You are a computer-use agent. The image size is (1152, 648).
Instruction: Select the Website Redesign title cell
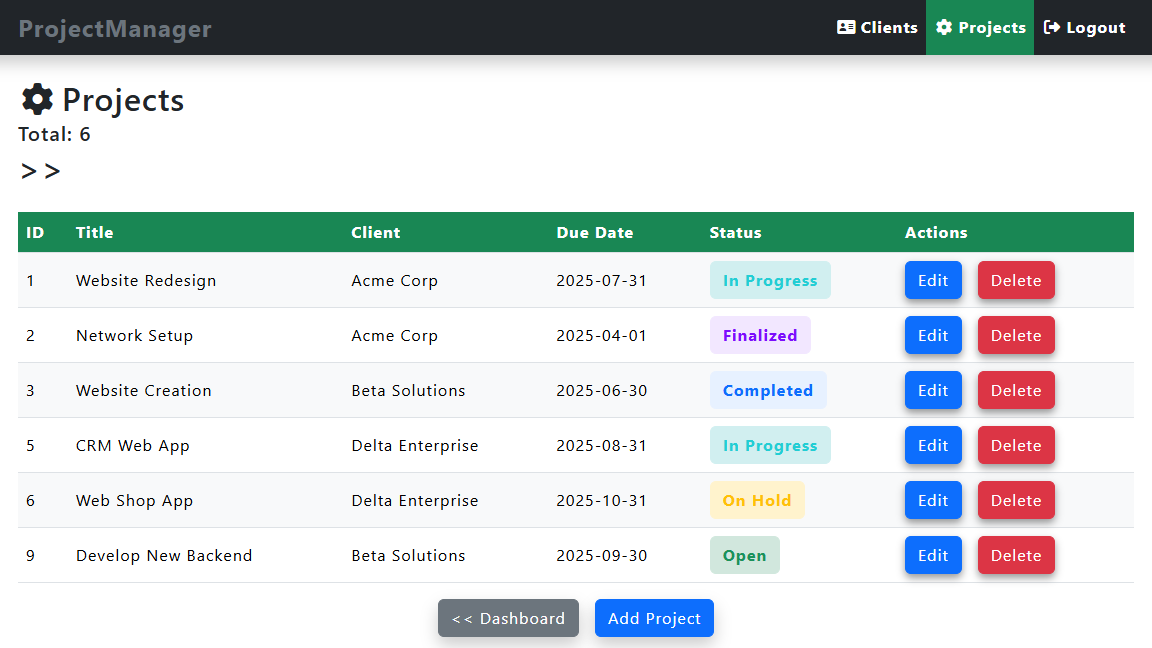click(x=146, y=280)
